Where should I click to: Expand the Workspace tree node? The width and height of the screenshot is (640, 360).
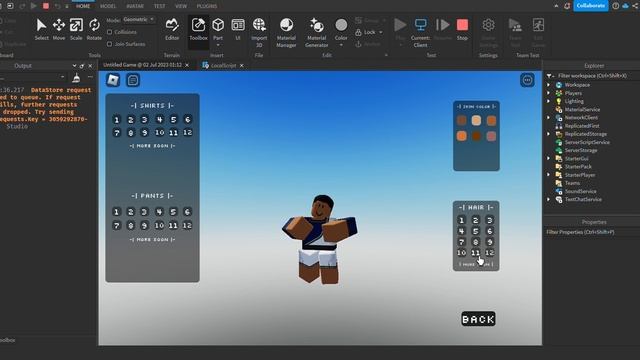click(x=549, y=85)
